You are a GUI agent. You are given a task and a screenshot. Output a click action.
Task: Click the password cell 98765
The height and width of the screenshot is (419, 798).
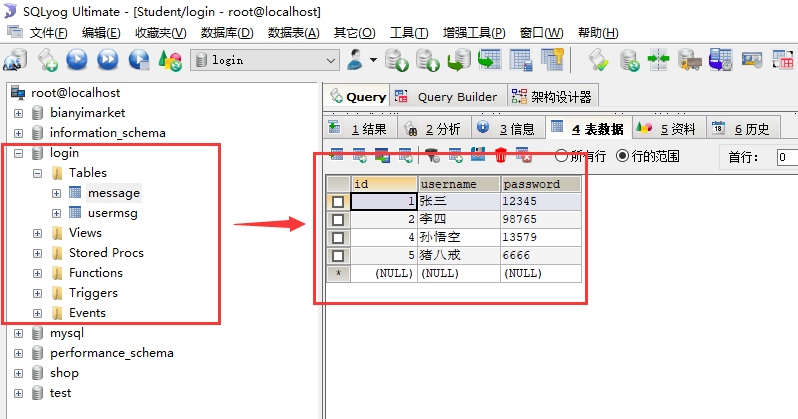541,219
